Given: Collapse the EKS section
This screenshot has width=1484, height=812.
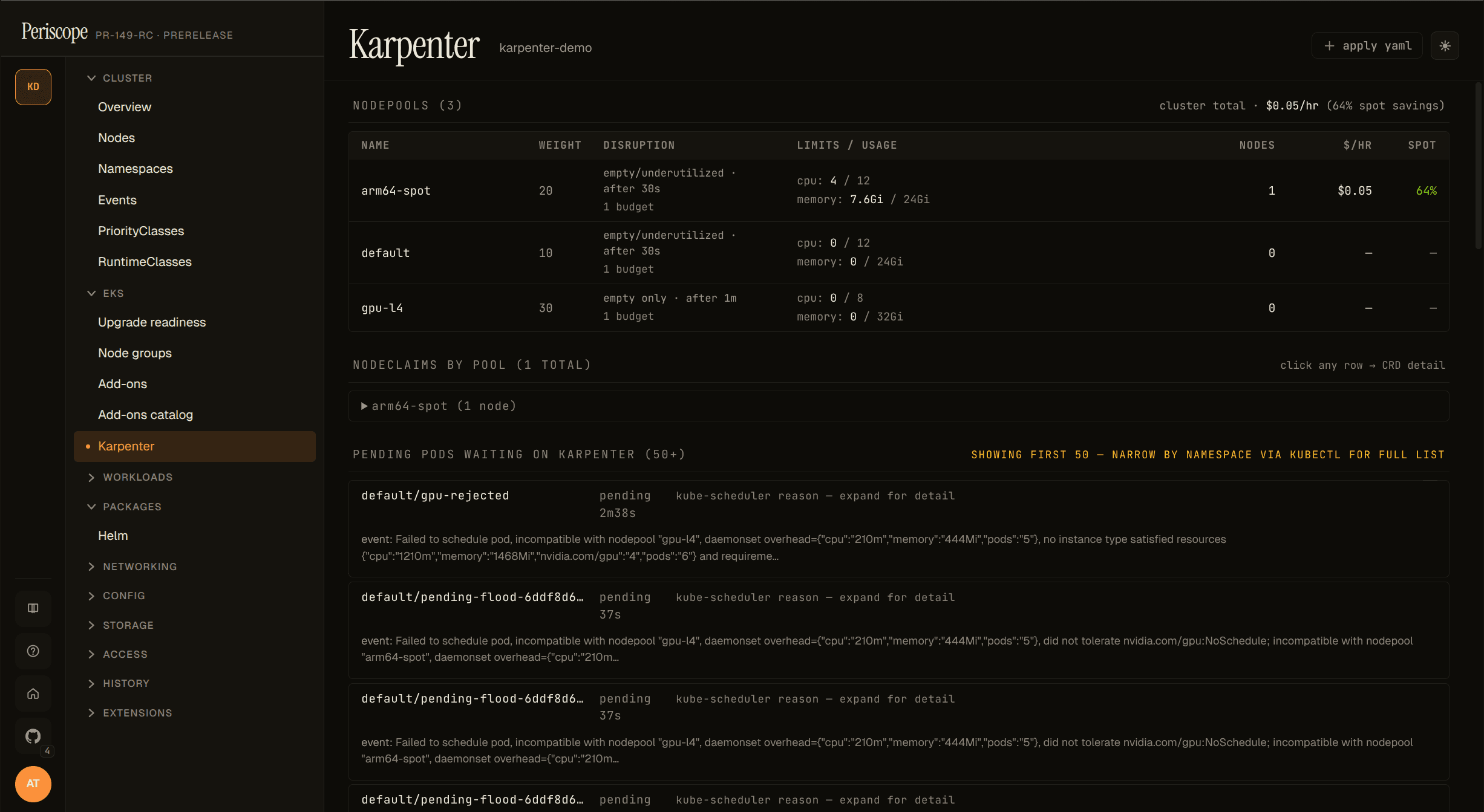Looking at the screenshot, I should tap(106, 293).
